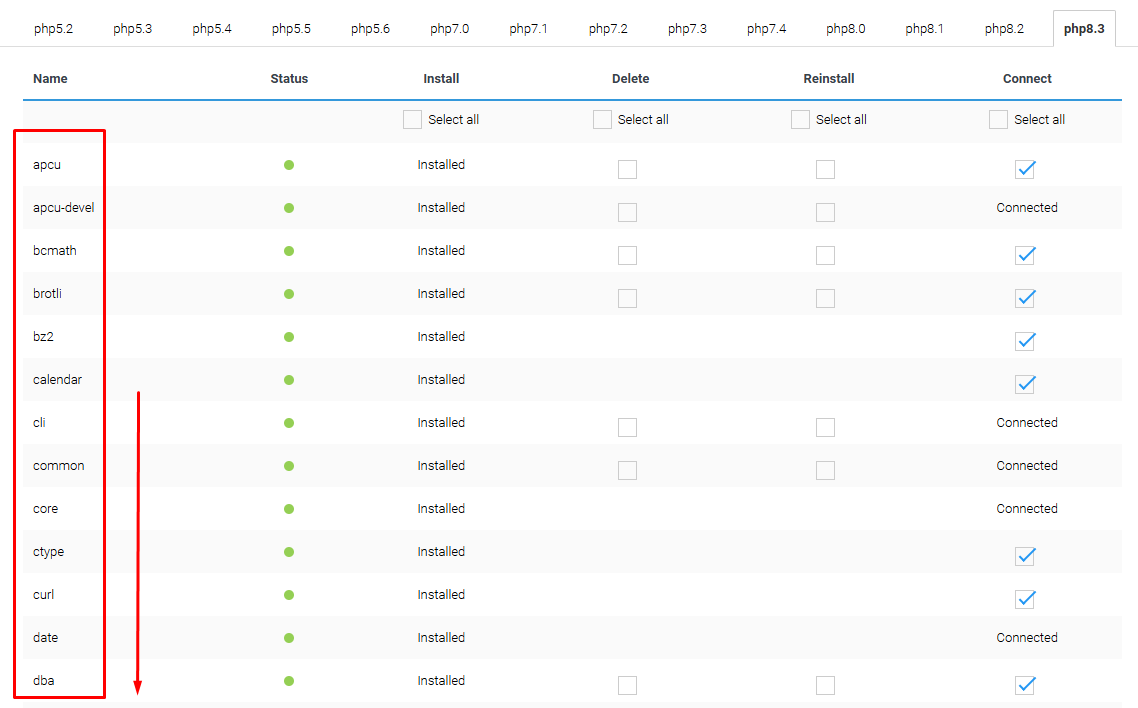Screen dimensions: 1138x708
Task: Select the calendar extension name
Action: 57,379
